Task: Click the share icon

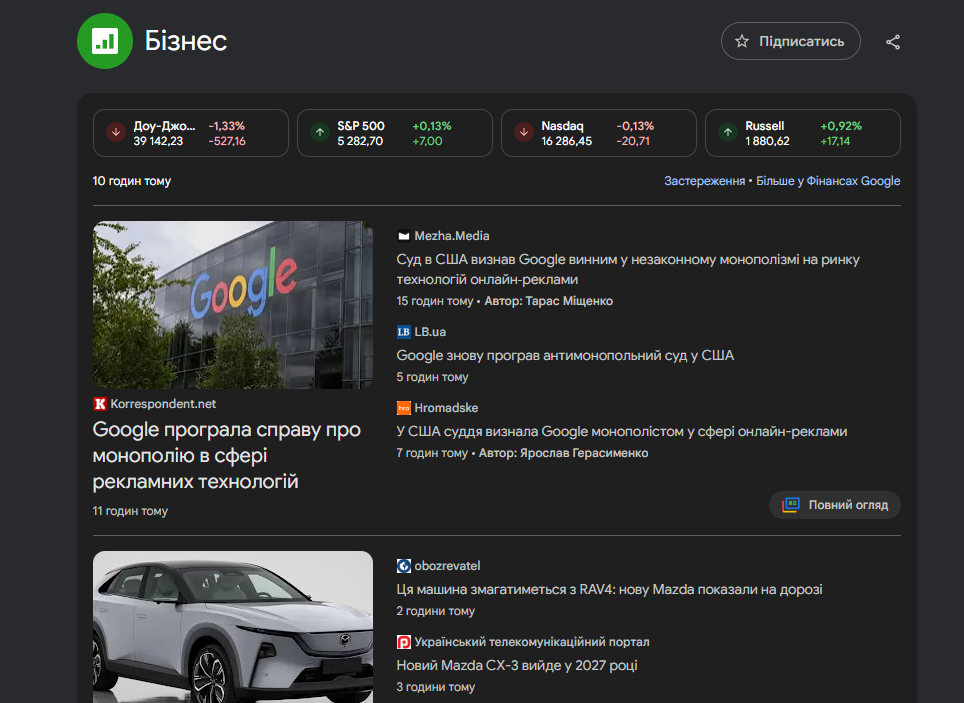Action: (893, 42)
